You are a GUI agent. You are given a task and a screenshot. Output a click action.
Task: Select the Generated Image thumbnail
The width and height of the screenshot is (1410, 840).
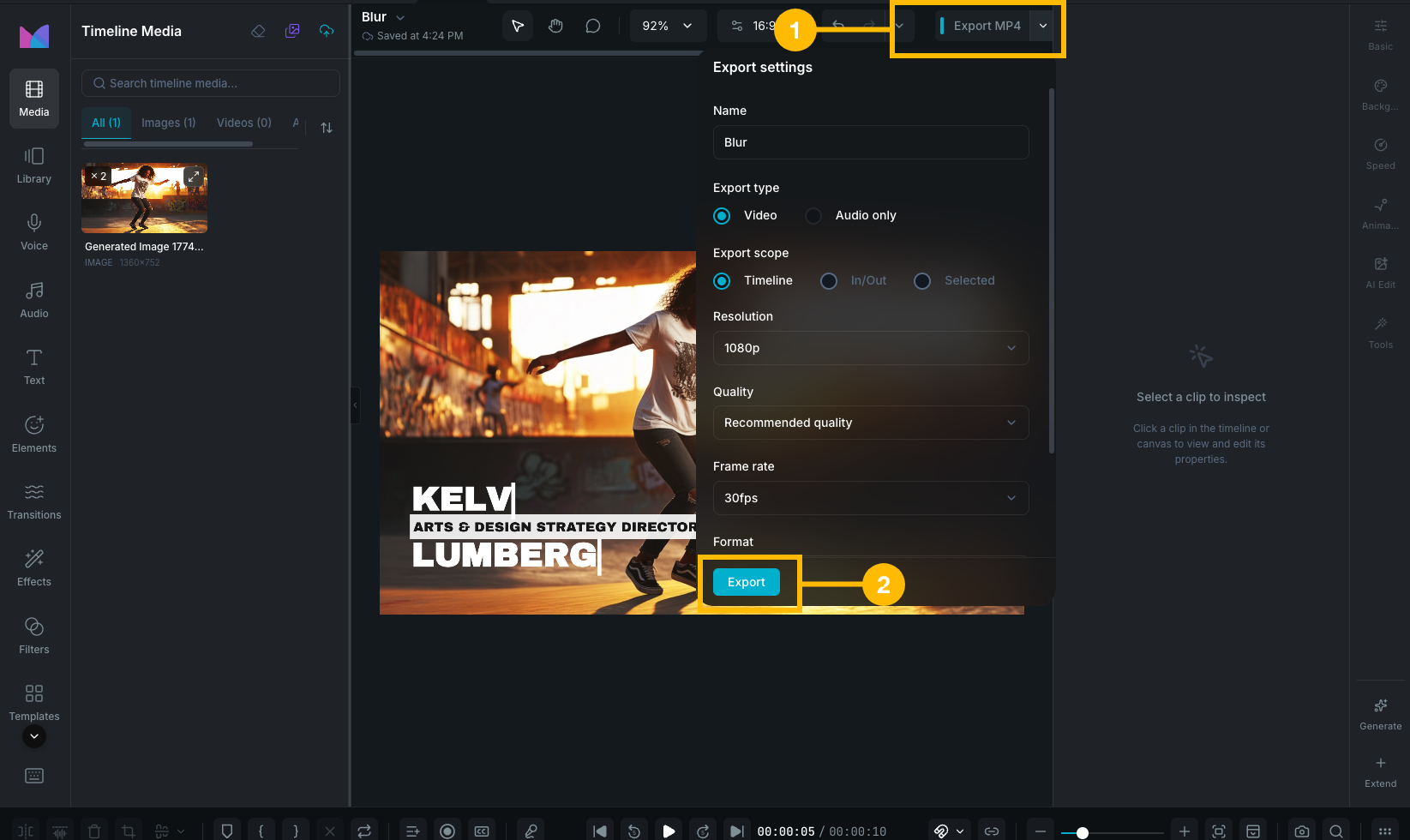[143, 198]
